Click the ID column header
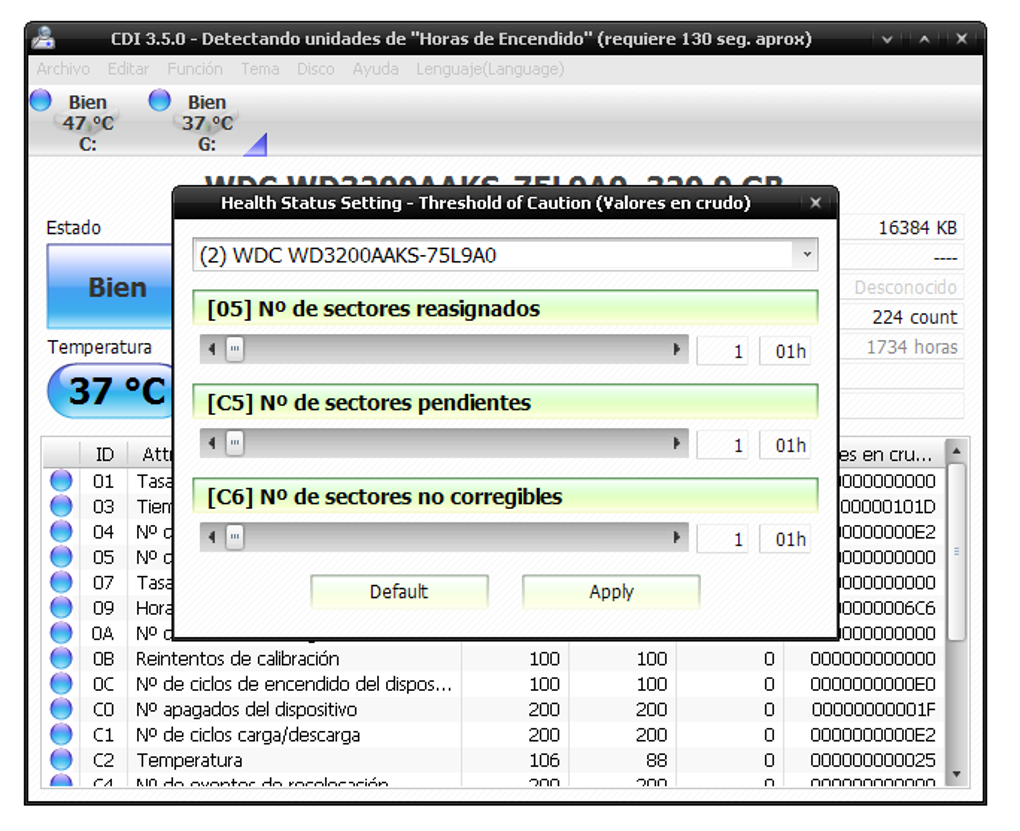 (x=104, y=454)
